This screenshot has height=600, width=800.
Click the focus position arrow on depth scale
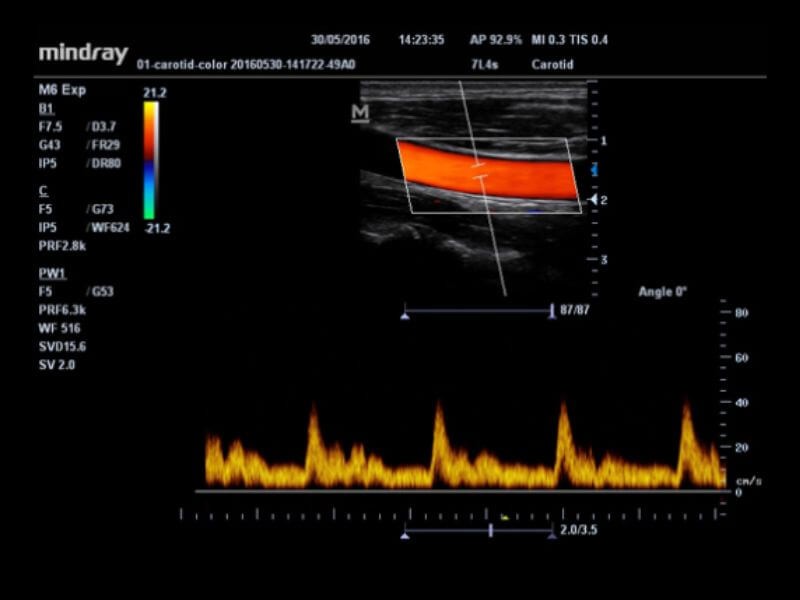tap(592, 200)
